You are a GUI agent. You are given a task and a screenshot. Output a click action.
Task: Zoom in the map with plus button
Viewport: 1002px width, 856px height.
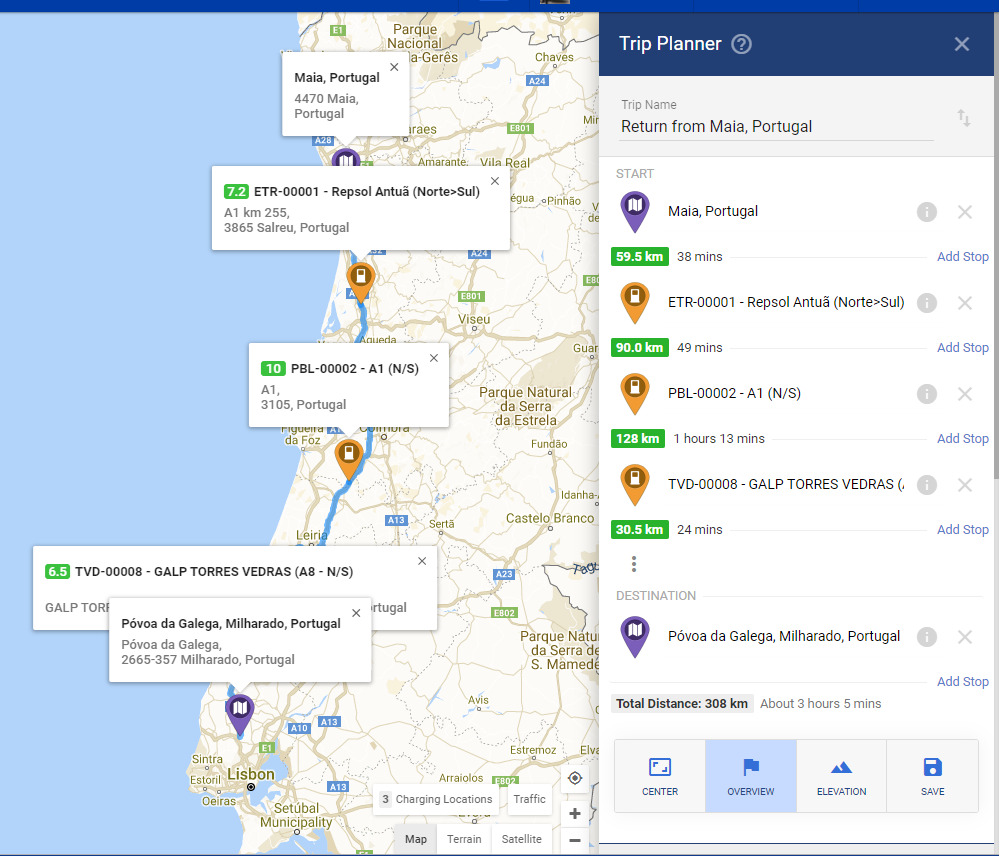(575, 813)
